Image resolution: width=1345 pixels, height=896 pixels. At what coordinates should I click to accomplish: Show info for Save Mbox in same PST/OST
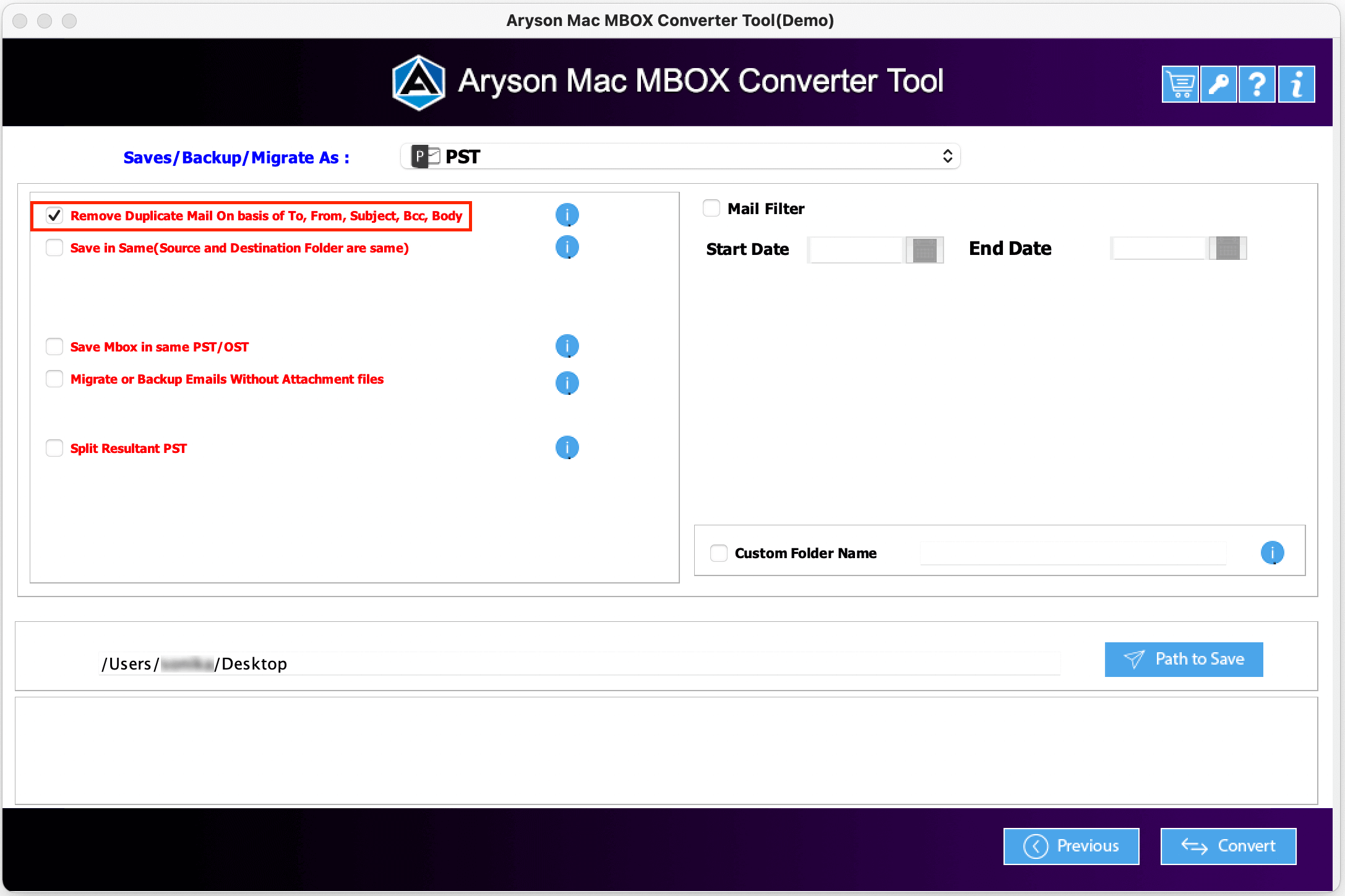pos(567,346)
